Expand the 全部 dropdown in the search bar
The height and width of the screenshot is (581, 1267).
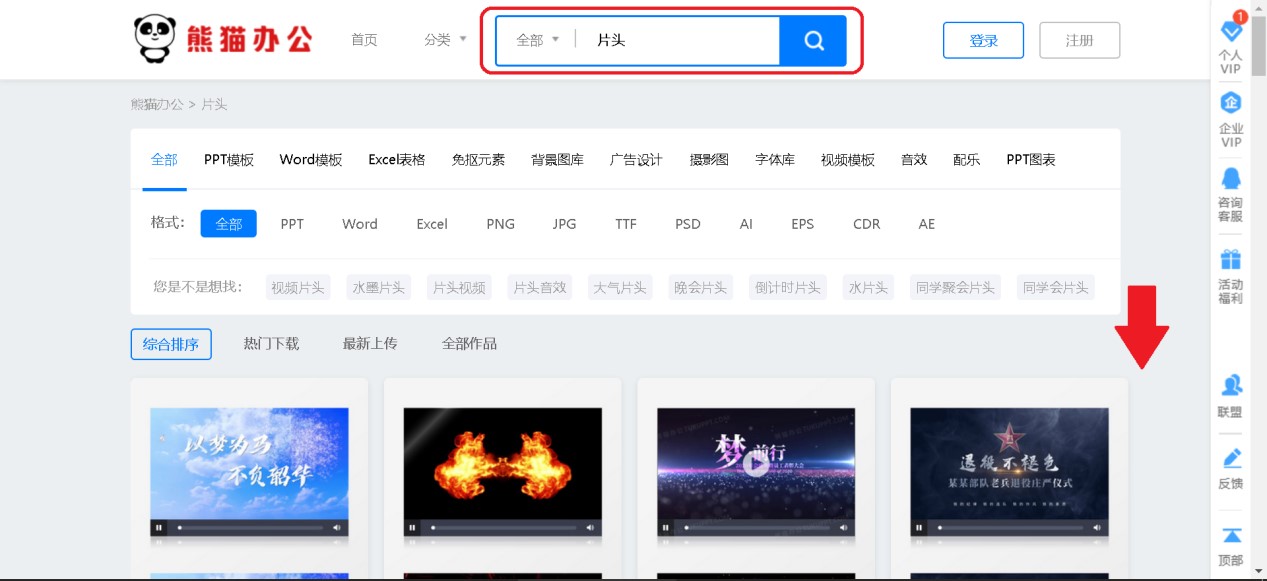[538, 41]
